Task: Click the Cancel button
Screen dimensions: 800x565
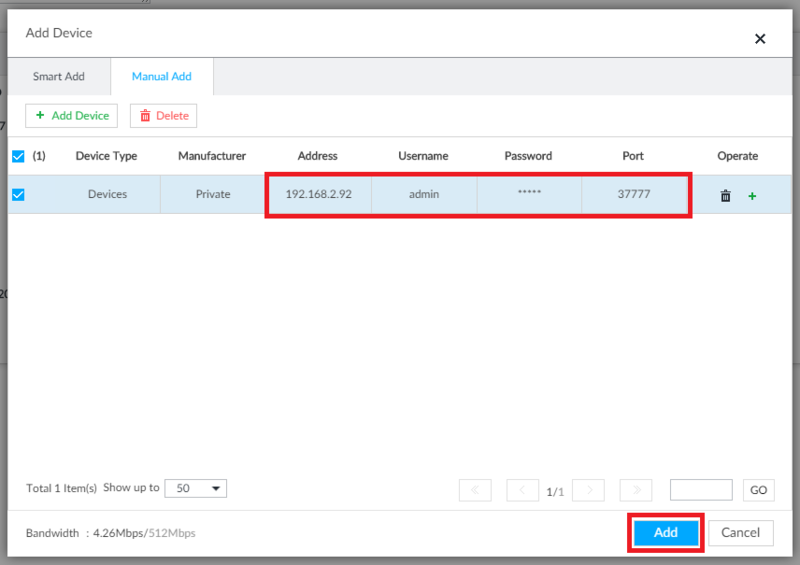Action: pyautogui.click(x=740, y=533)
